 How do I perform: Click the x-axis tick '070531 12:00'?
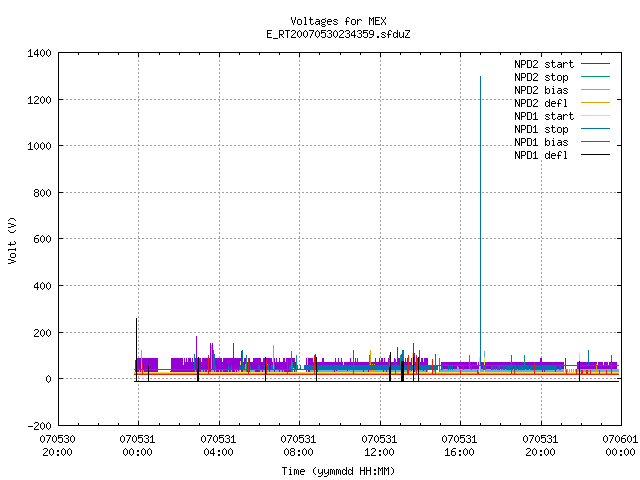[379, 446]
